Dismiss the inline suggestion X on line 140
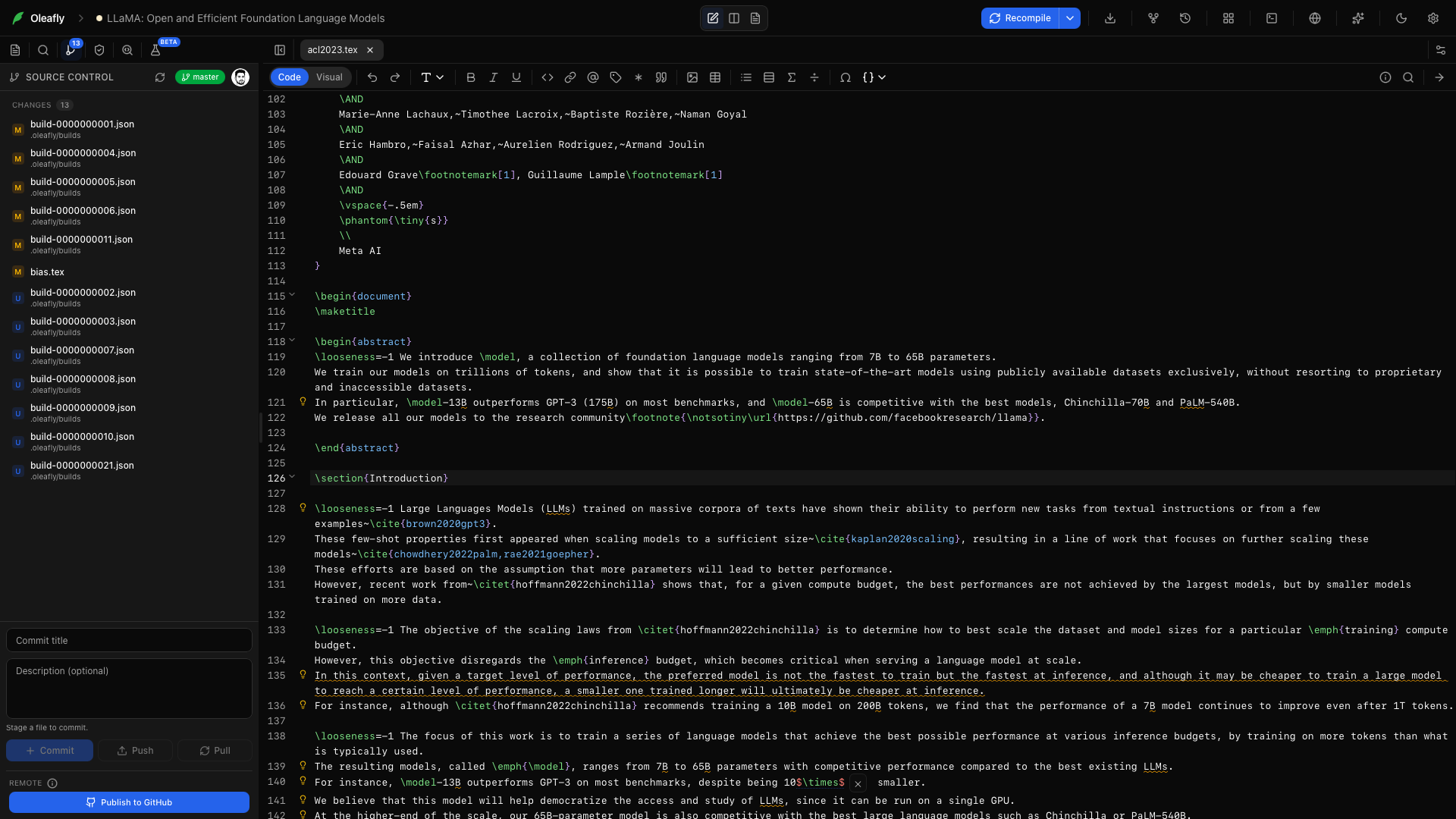 point(858,784)
